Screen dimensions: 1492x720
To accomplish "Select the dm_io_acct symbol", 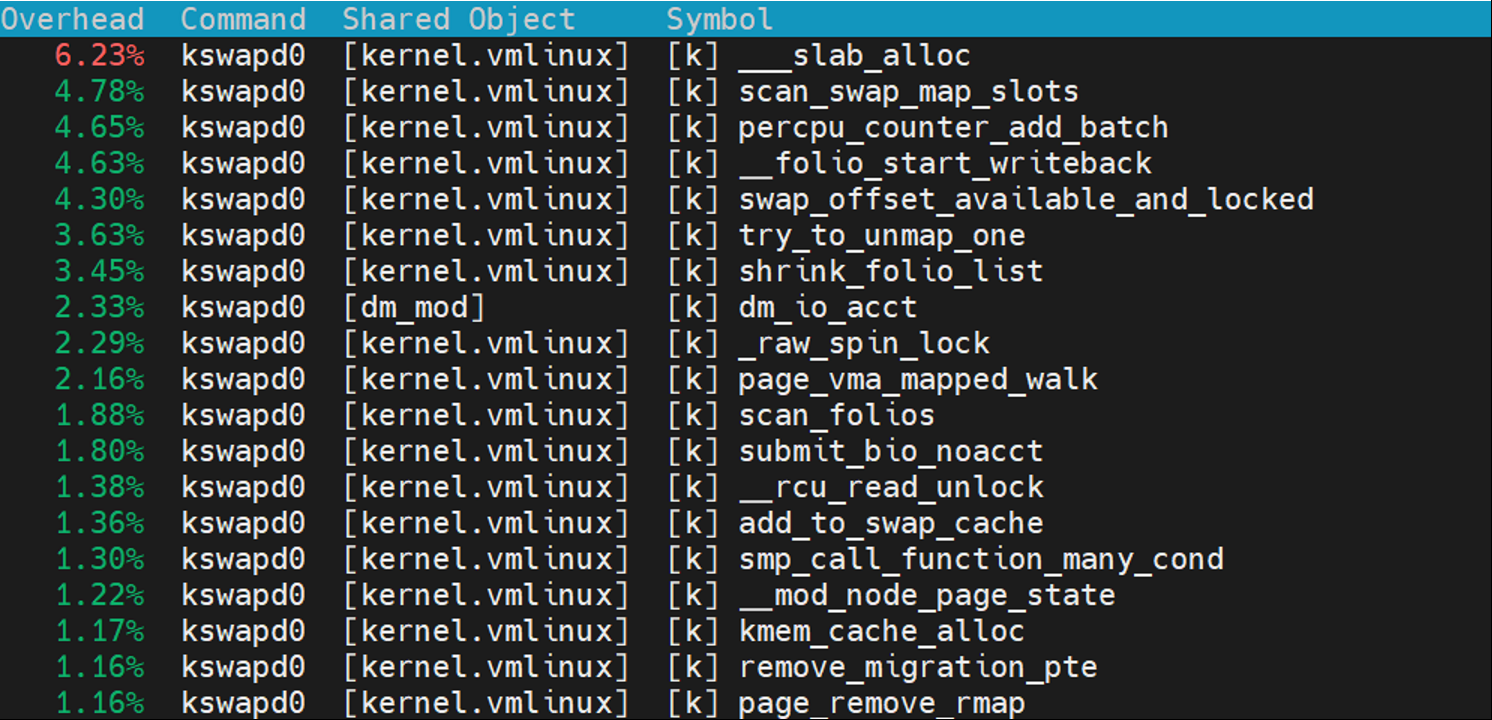I will click(x=827, y=308).
